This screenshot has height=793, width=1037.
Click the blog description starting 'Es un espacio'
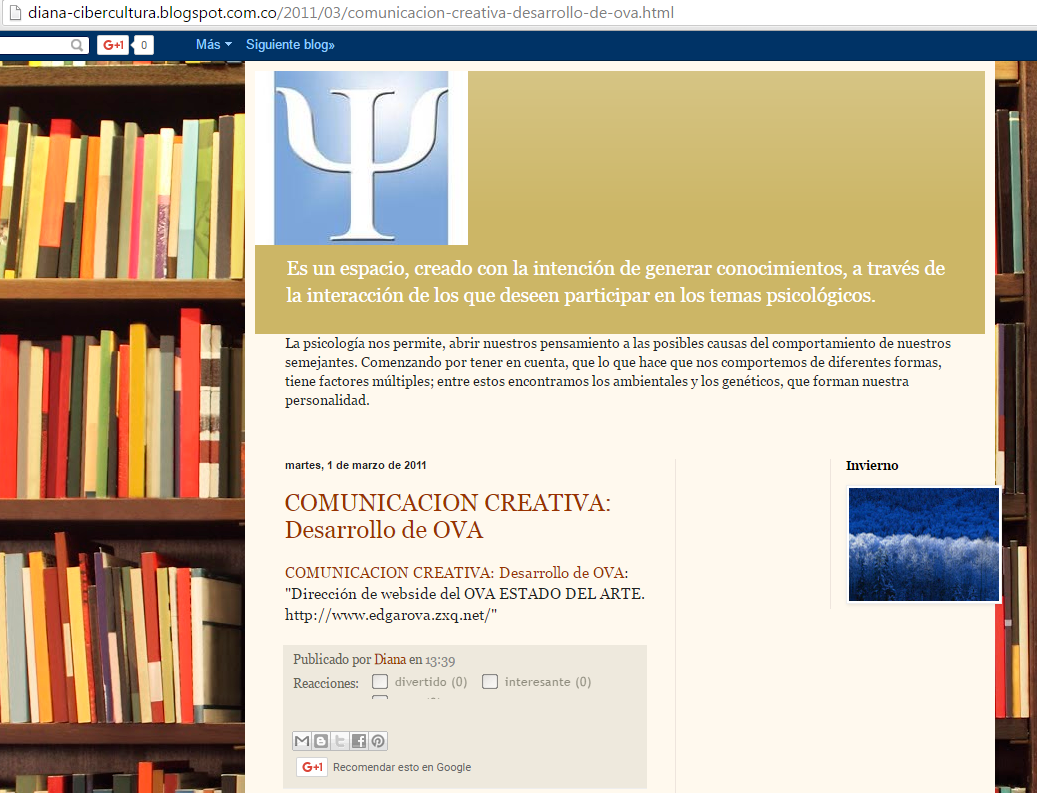[615, 282]
